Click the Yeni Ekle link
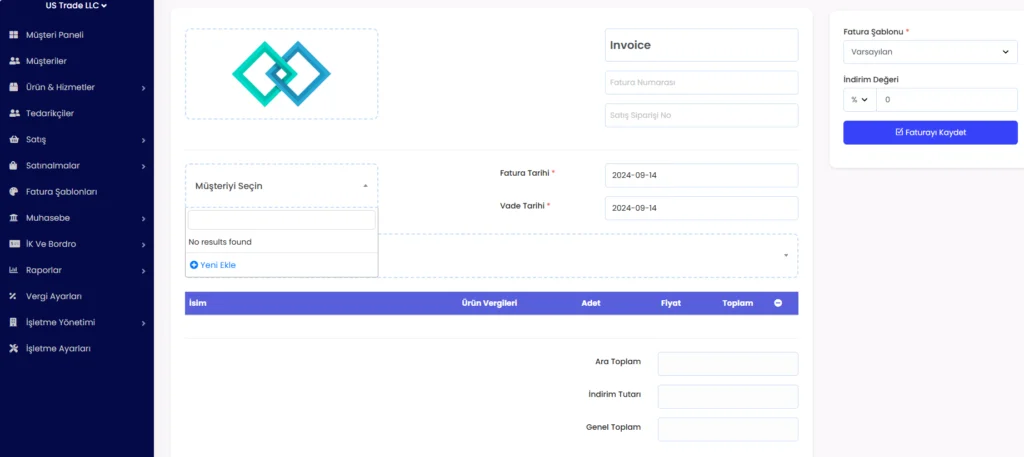1024x457 pixels. (x=213, y=265)
